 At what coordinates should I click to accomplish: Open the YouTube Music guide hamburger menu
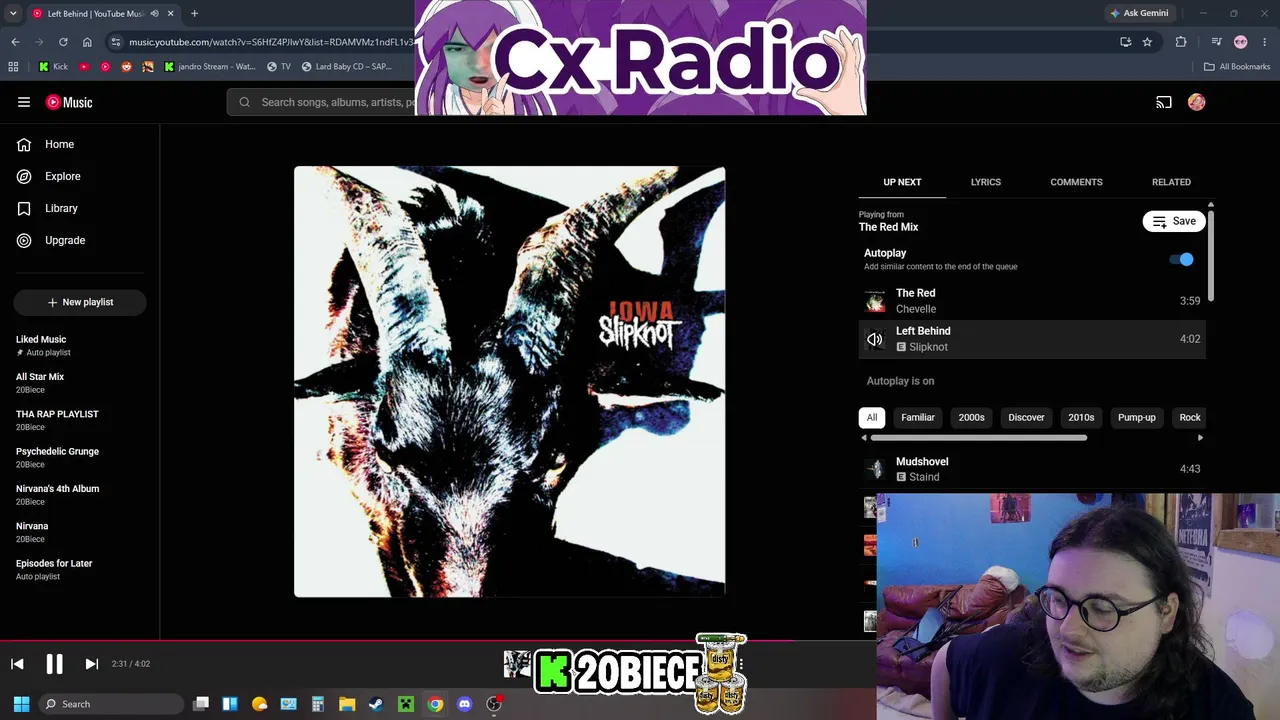coord(24,102)
